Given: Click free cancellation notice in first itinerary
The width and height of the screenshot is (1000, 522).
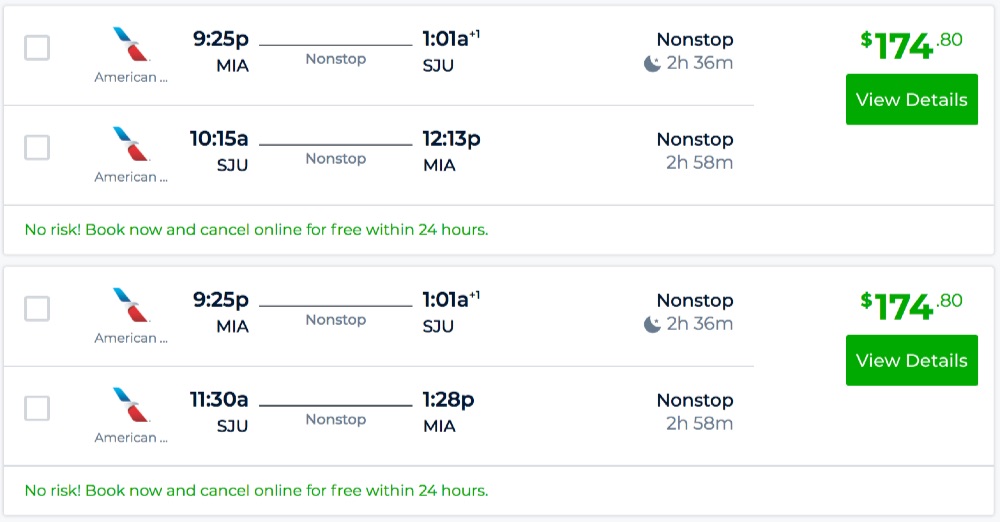Looking at the screenshot, I should click(256, 230).
